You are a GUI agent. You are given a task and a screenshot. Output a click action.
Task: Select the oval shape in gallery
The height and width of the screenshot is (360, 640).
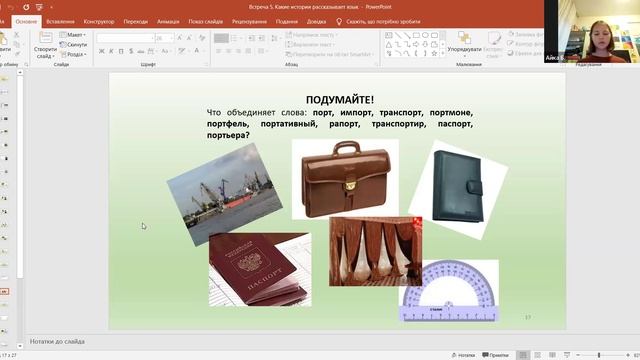click(425, 36)
